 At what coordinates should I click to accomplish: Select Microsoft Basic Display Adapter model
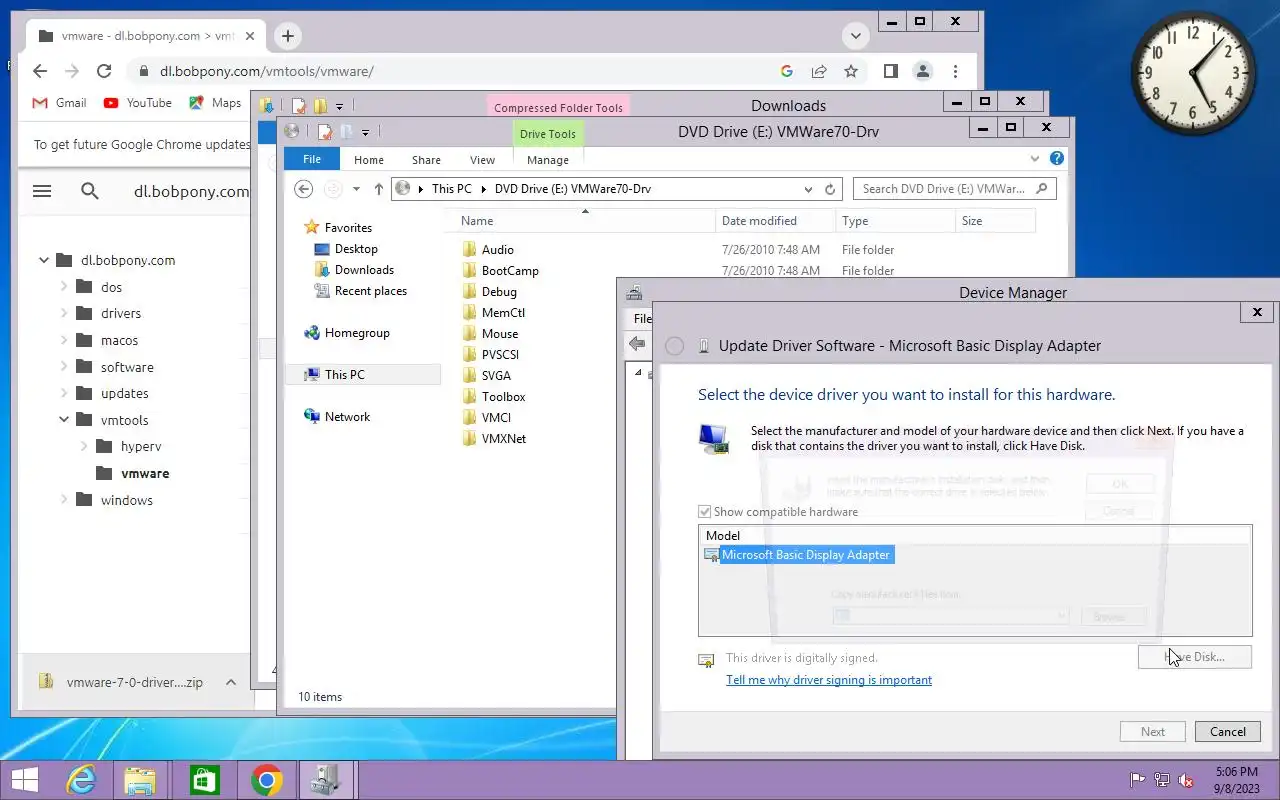(x=806, y=555)
